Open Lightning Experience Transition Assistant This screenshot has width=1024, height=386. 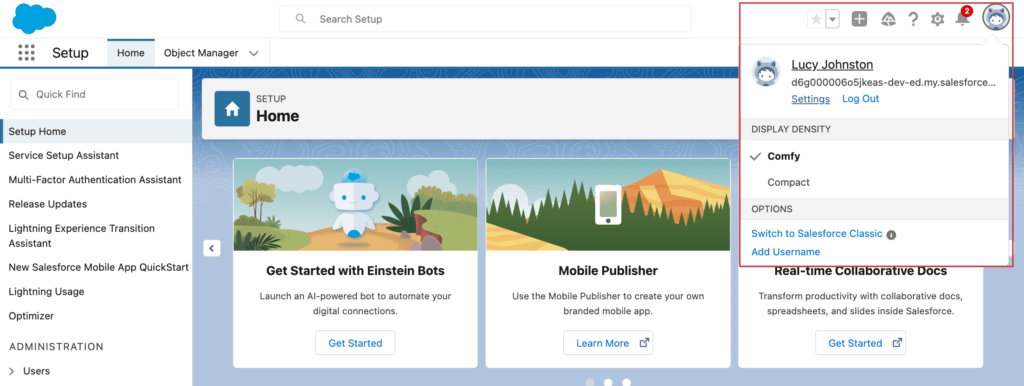(x=82, y=236)
